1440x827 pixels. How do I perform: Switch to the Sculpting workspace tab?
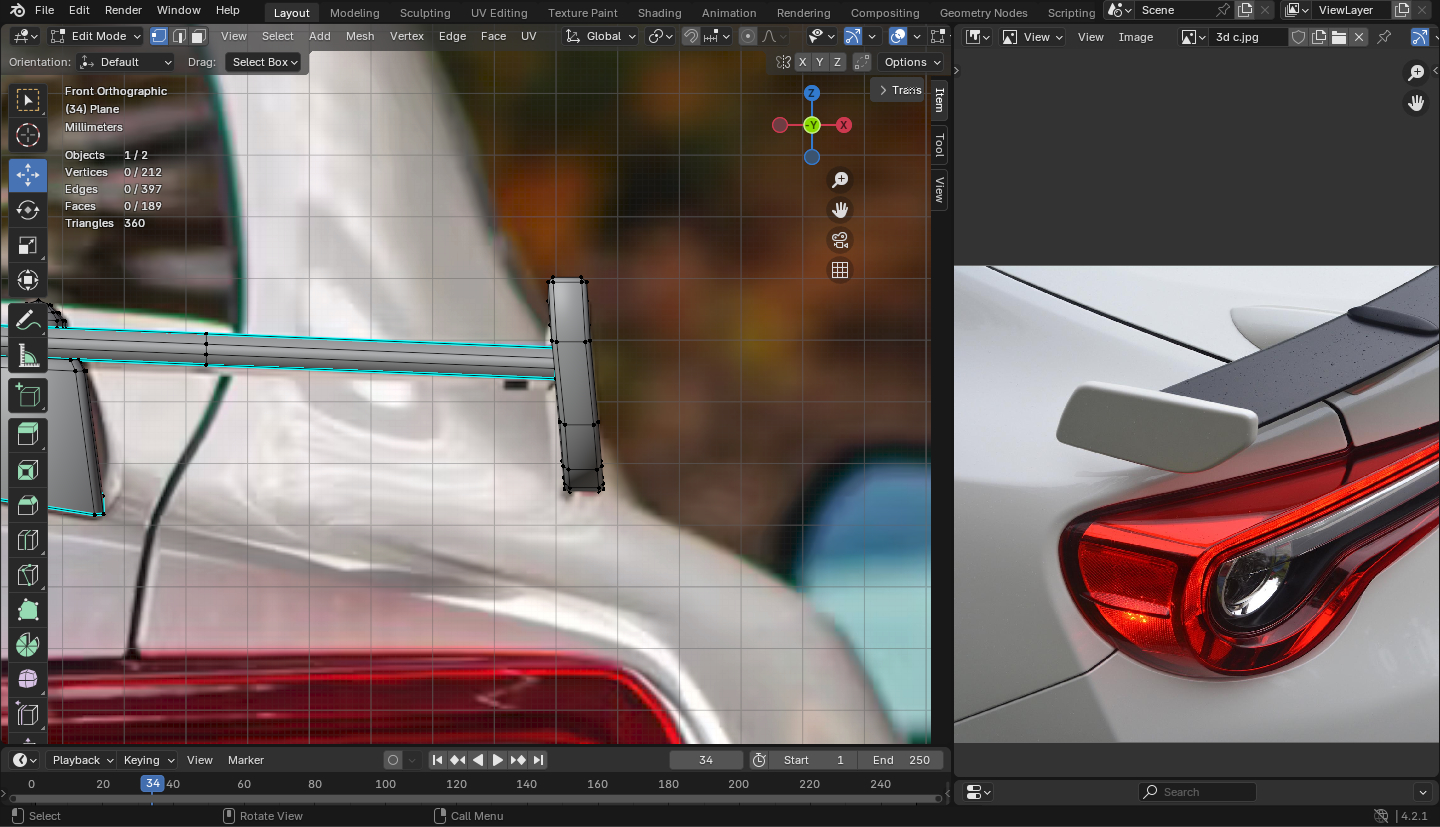pos(425,13)
